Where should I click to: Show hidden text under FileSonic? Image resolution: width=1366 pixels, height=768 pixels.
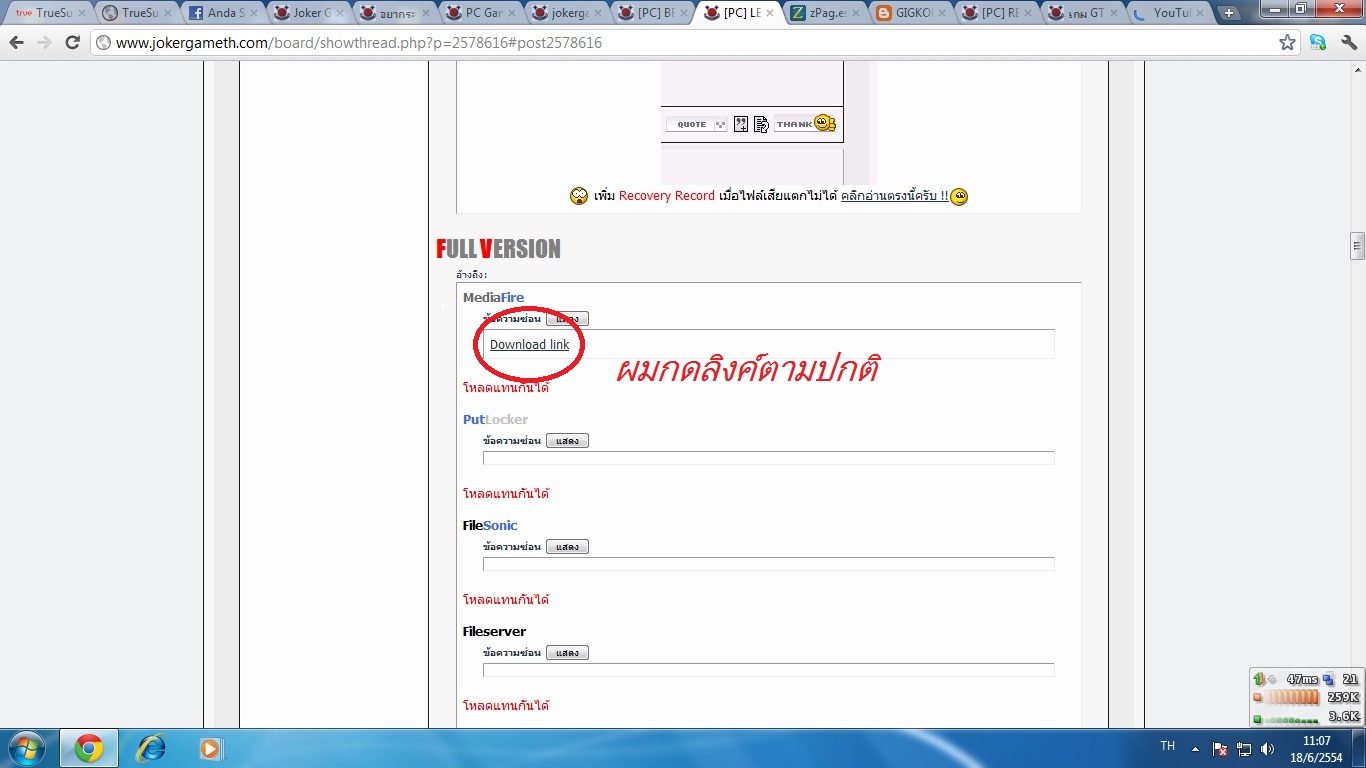[x=567, y=547]
